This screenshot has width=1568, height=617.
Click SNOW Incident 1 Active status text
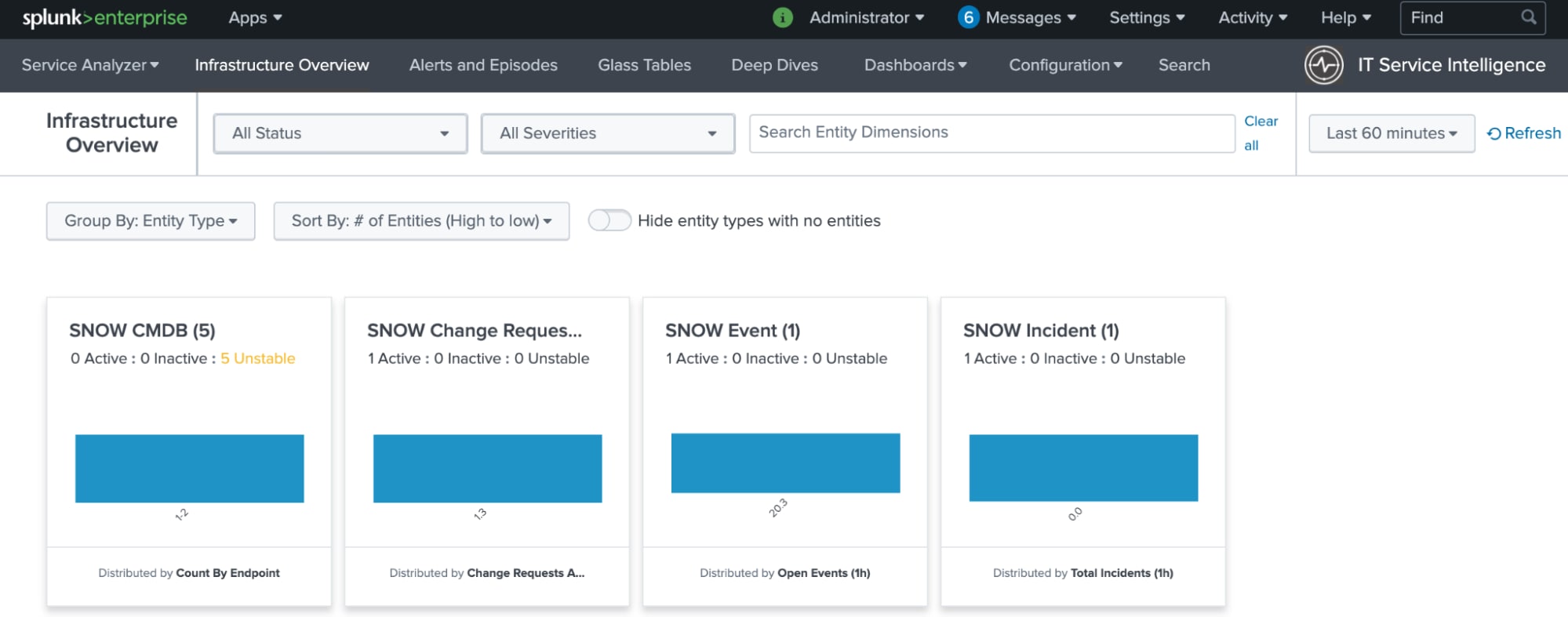(x=991, y=358)
